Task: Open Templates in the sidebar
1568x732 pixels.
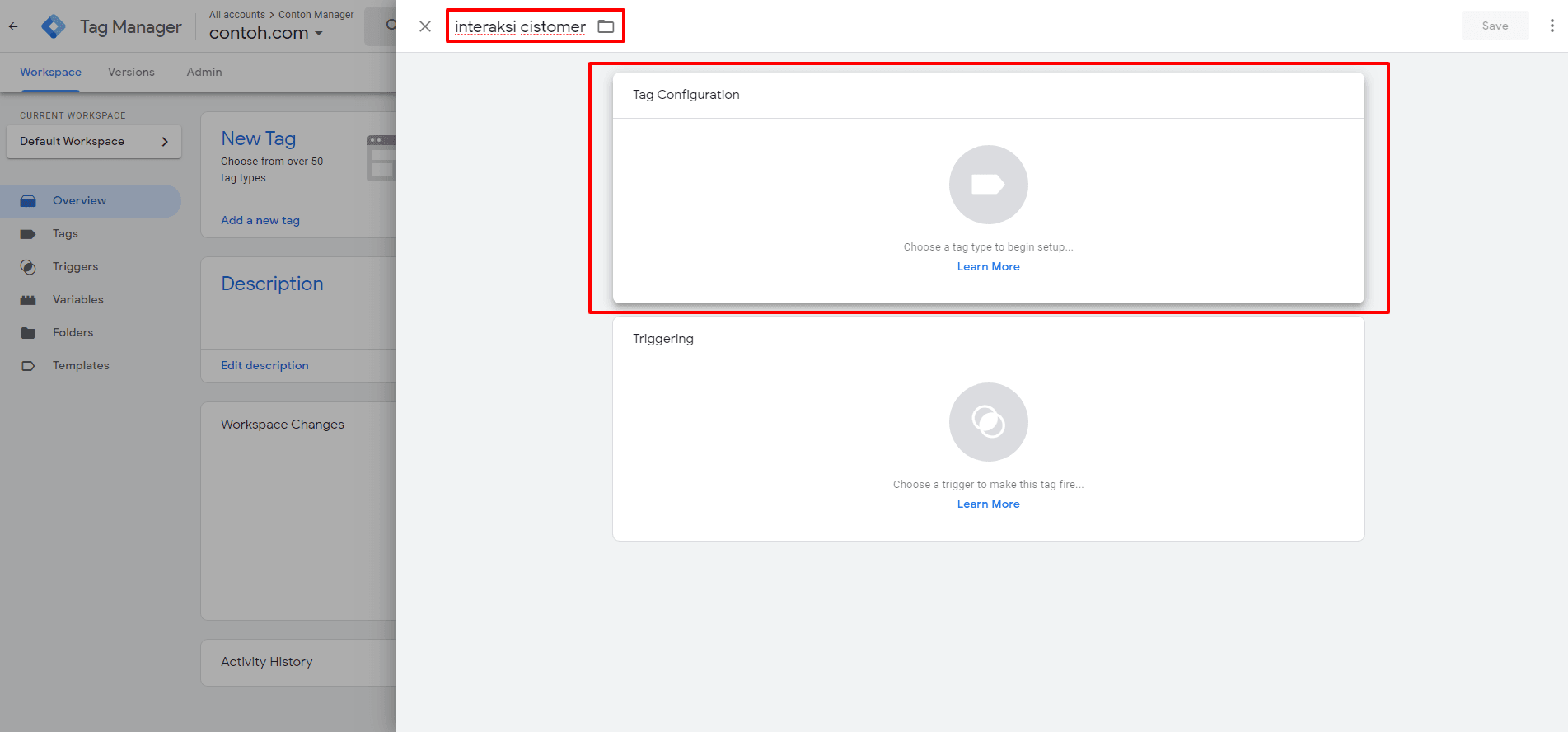Action: point(81,366)
